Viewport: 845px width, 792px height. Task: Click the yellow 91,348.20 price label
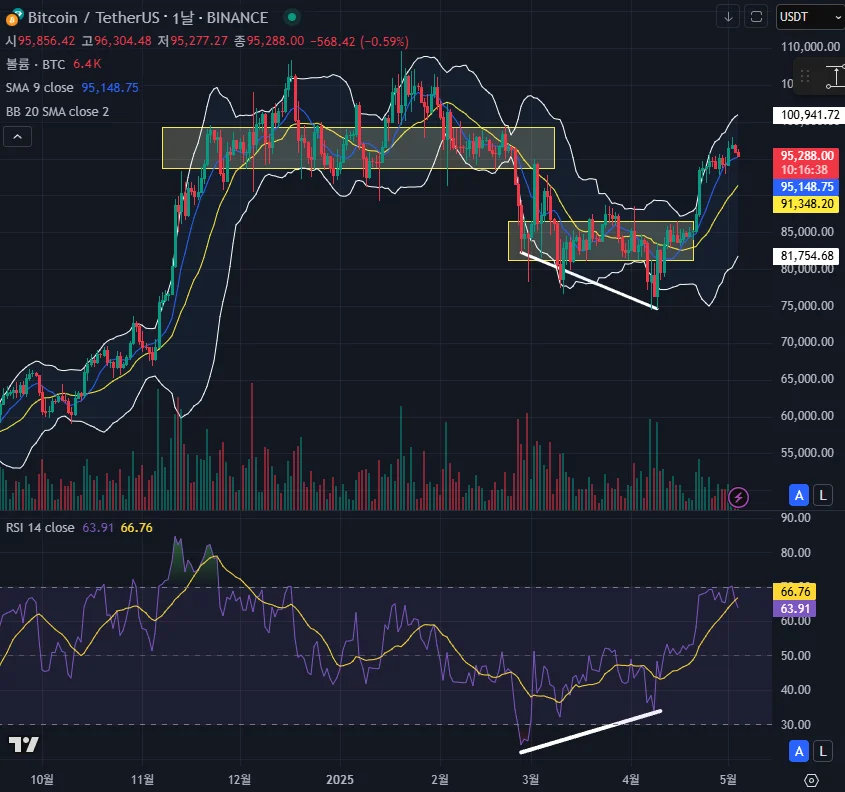[x=807, y=204]
